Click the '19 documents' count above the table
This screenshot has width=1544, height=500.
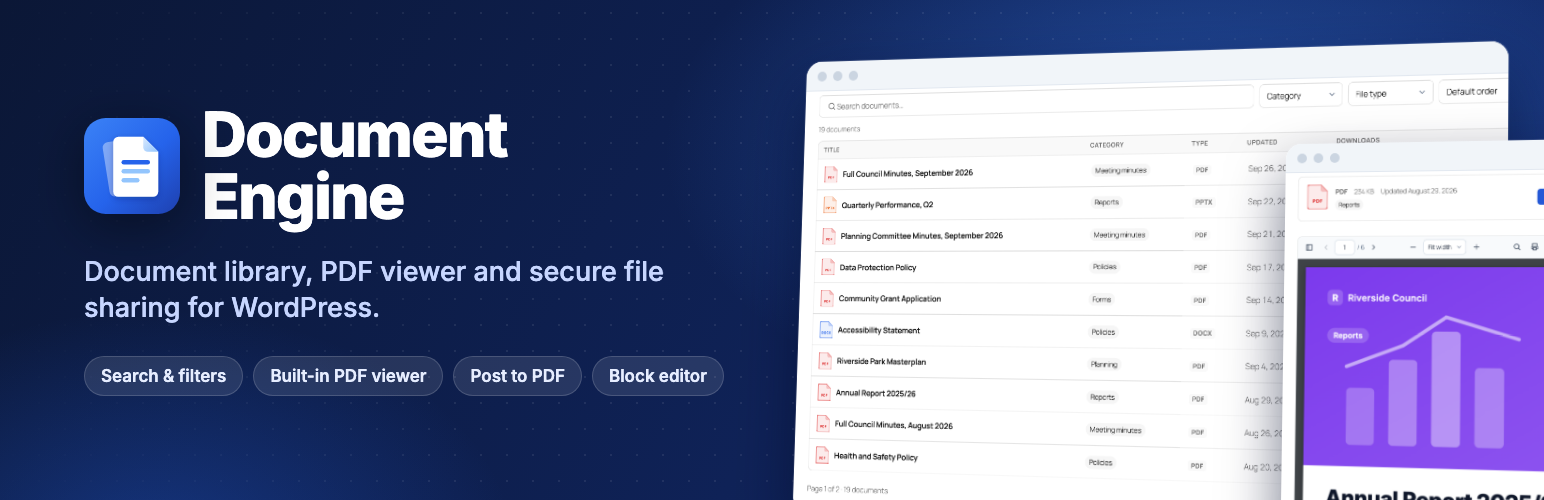point(840,129)
